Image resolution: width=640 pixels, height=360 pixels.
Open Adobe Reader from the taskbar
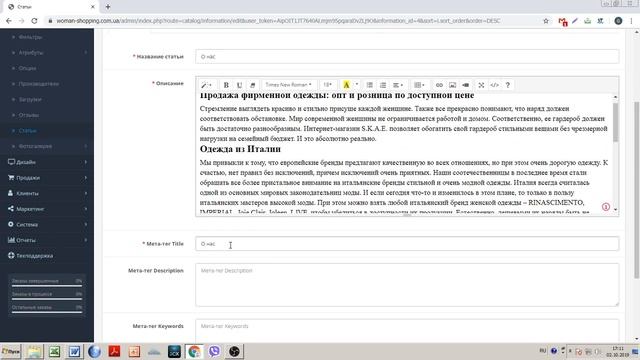[114, 351]
